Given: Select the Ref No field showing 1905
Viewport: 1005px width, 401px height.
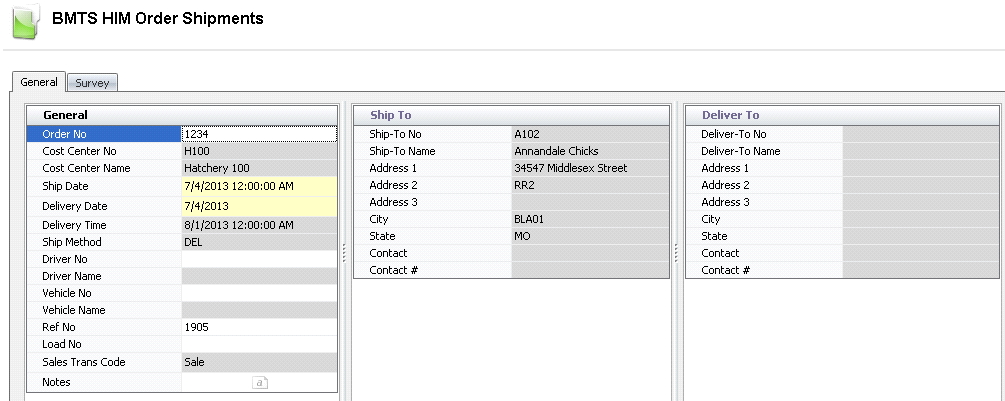Looking at the screenshot, I should pos(259,327).
